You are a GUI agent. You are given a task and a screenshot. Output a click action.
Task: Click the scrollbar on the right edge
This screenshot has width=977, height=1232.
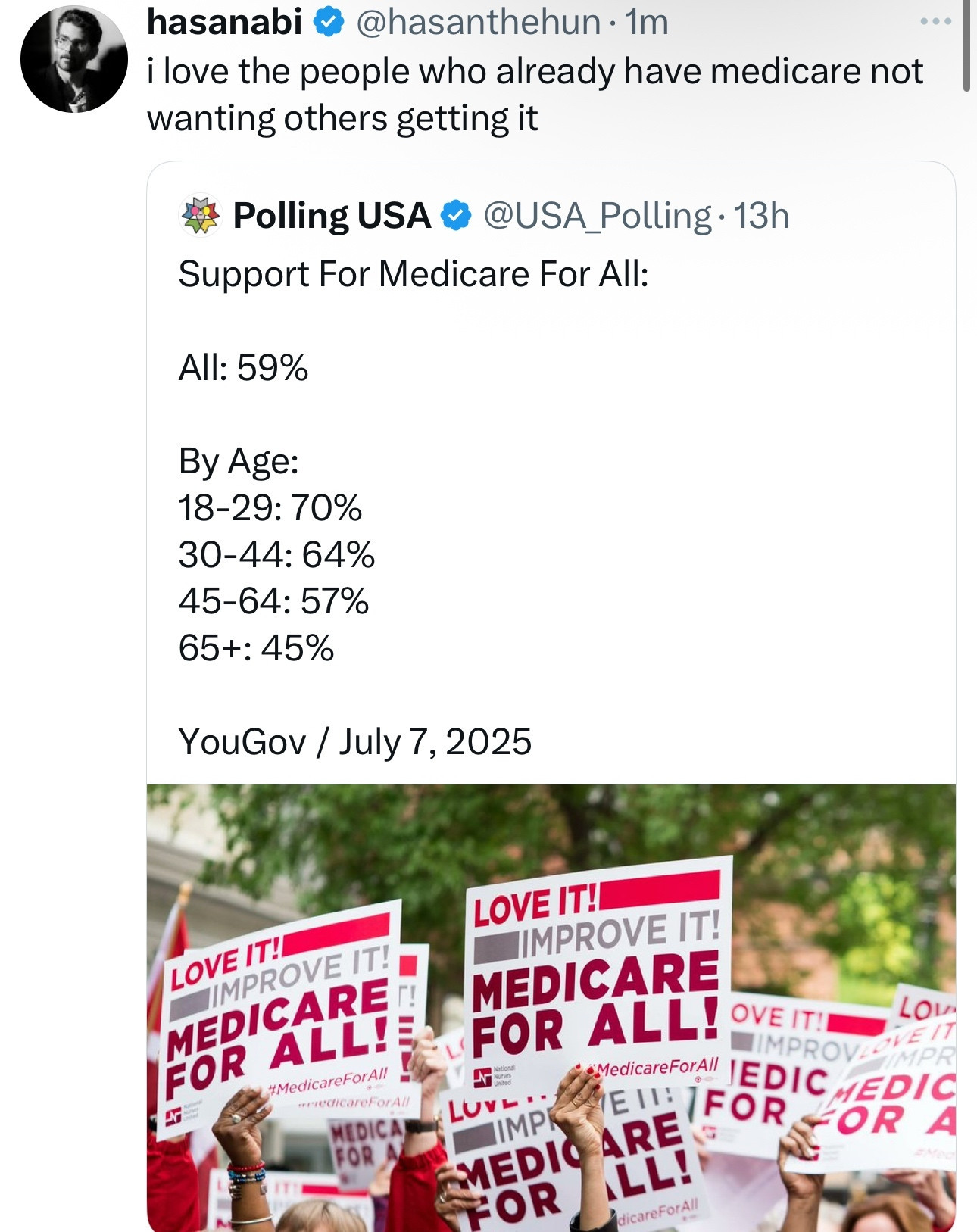click(x=966, y=47)
